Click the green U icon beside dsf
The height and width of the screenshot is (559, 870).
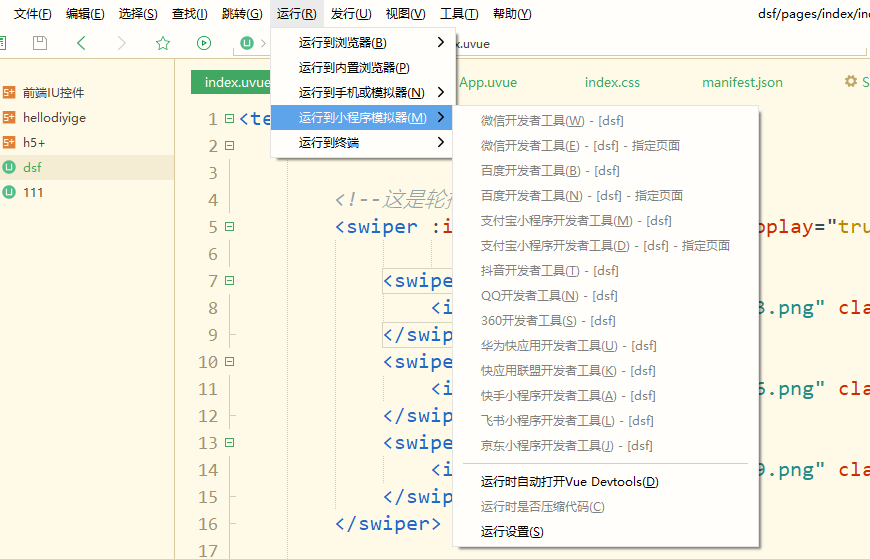(x=9, y=167)
